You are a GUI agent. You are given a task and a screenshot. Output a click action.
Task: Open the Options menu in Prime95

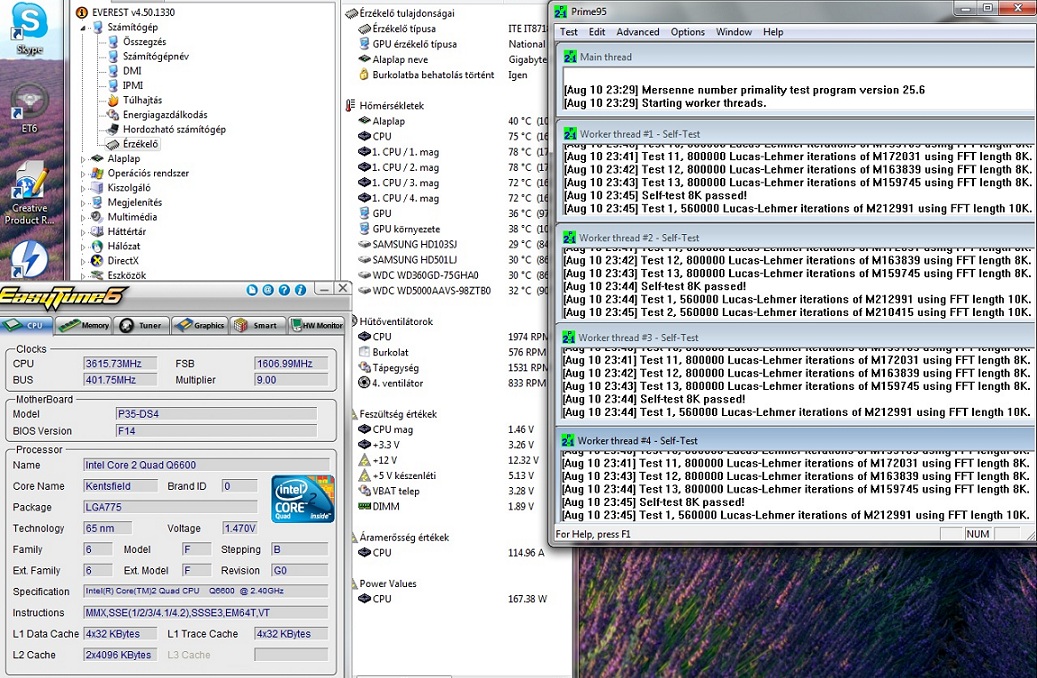tap(687, 32)
